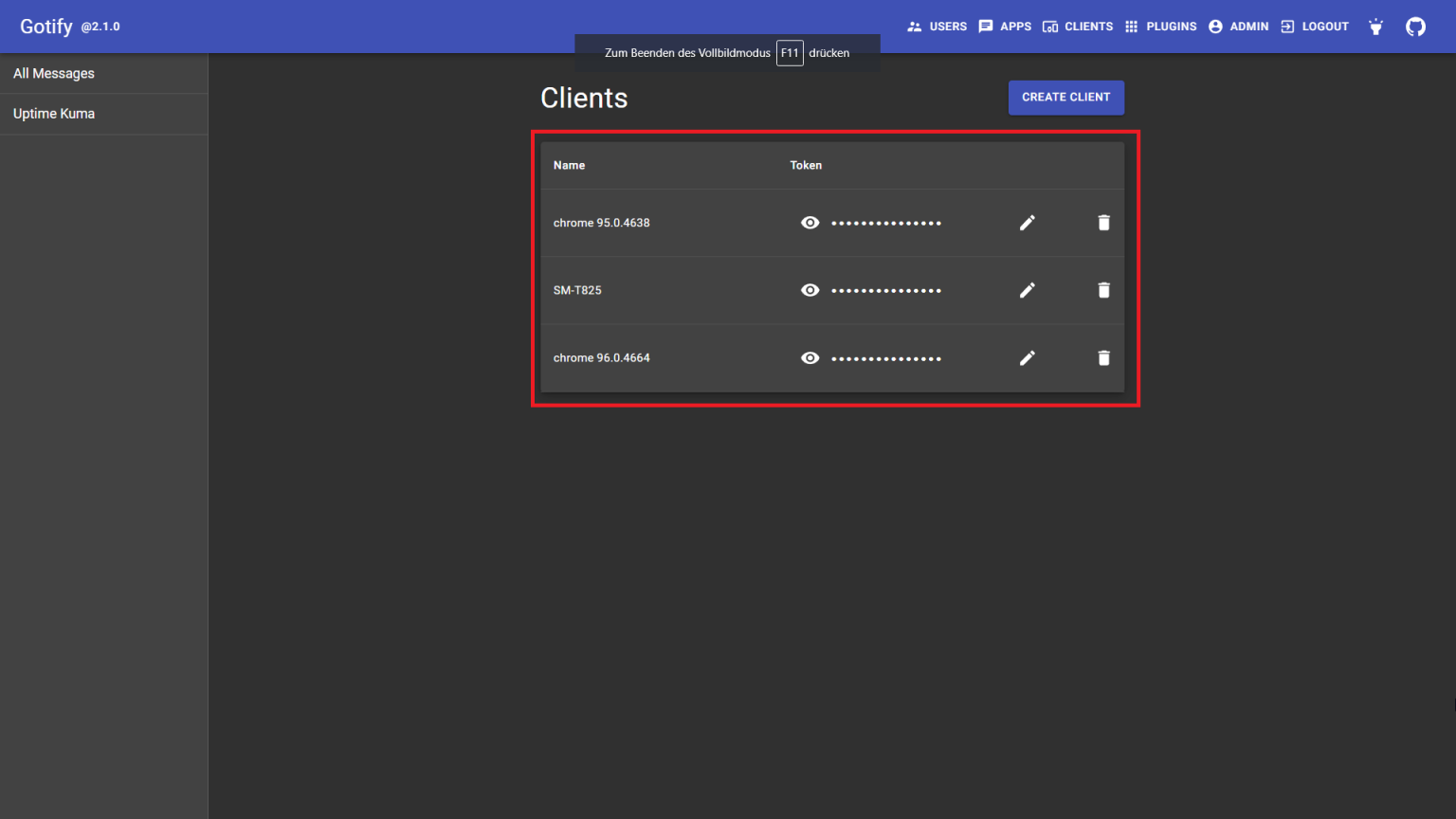
Task: Reveal the token for chrome 95.0.4638
Action: coord(810,223)
